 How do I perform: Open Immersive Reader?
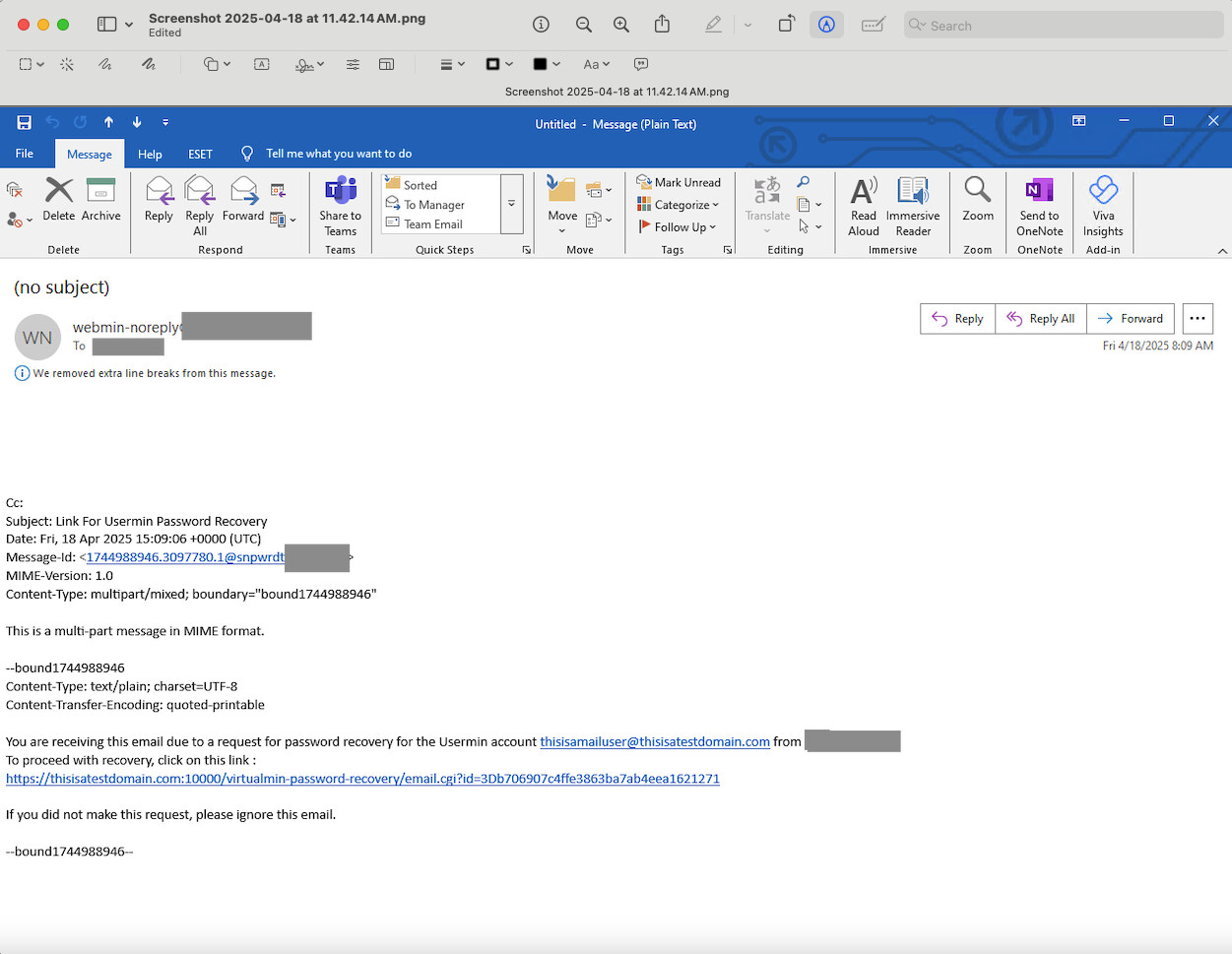click(x=913, y=207)
